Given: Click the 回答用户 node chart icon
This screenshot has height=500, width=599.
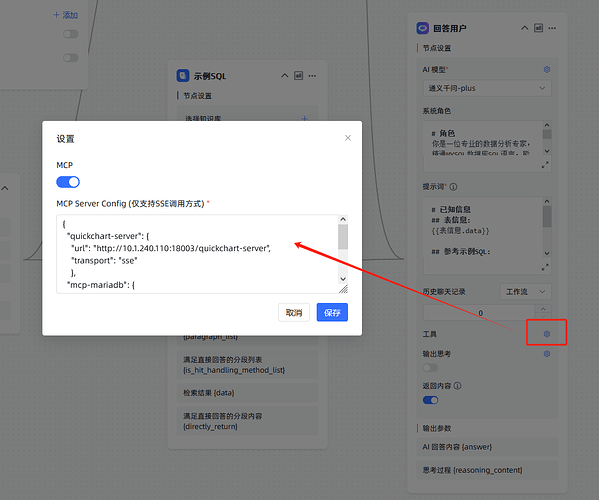Looking at the screenshot, I should tap(538, 28).
